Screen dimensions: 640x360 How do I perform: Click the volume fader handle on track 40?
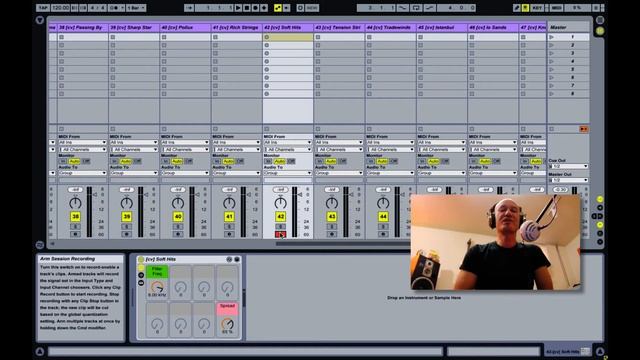pyautogui.click(x=198, y=195)
